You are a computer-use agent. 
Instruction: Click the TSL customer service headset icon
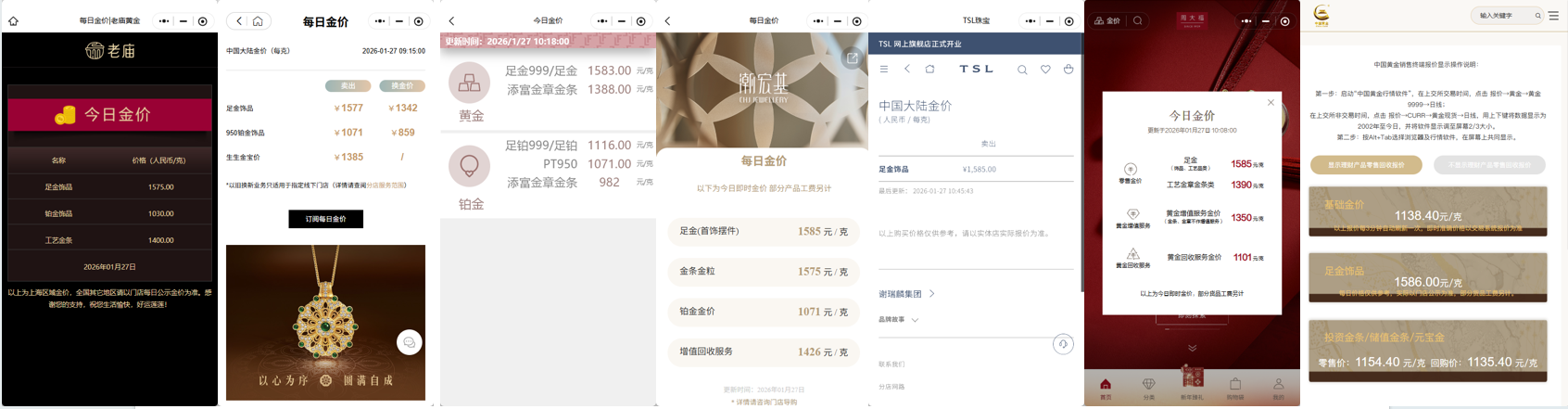tap(1063, 344)
